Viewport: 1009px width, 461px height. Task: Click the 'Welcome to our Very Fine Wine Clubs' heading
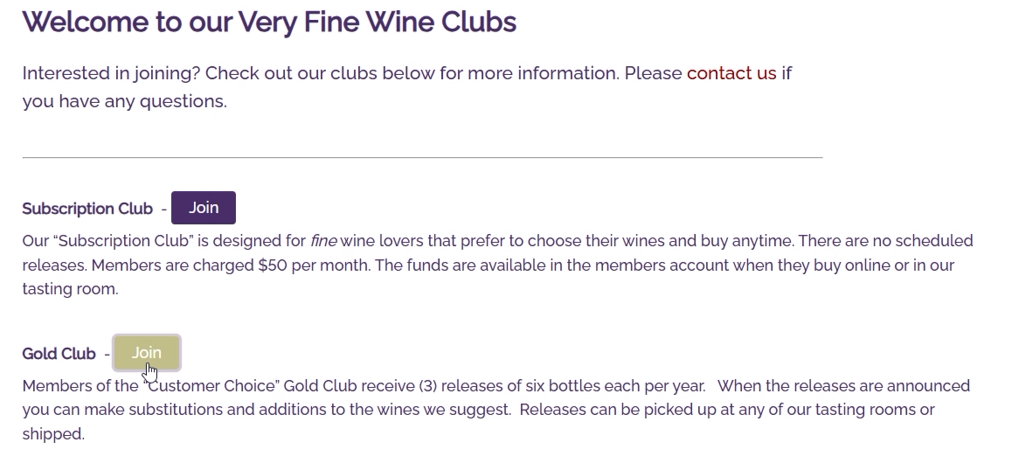click(x=269, y=21)
